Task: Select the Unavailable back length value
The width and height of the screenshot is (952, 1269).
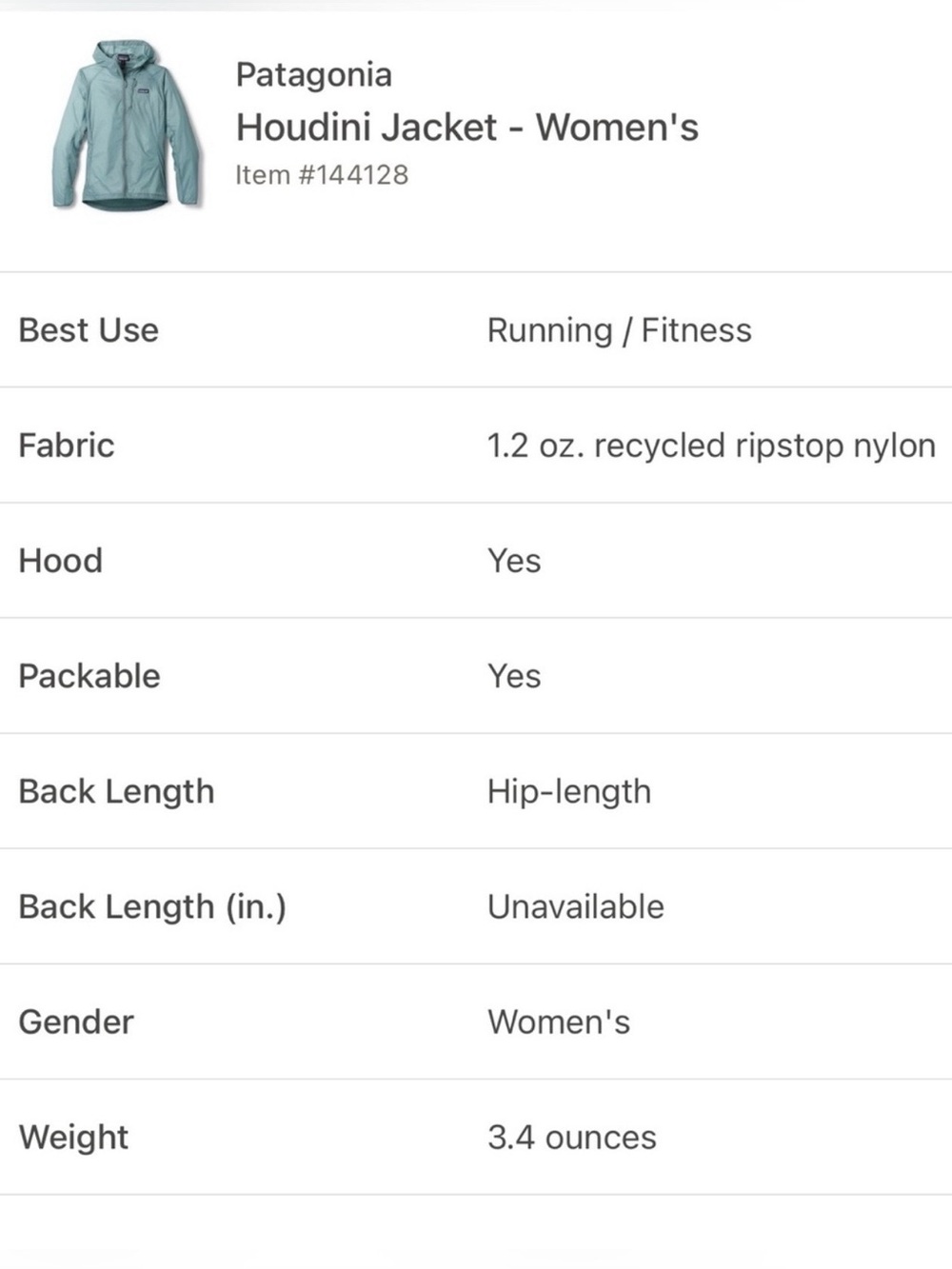Action: tap(576, 906)
